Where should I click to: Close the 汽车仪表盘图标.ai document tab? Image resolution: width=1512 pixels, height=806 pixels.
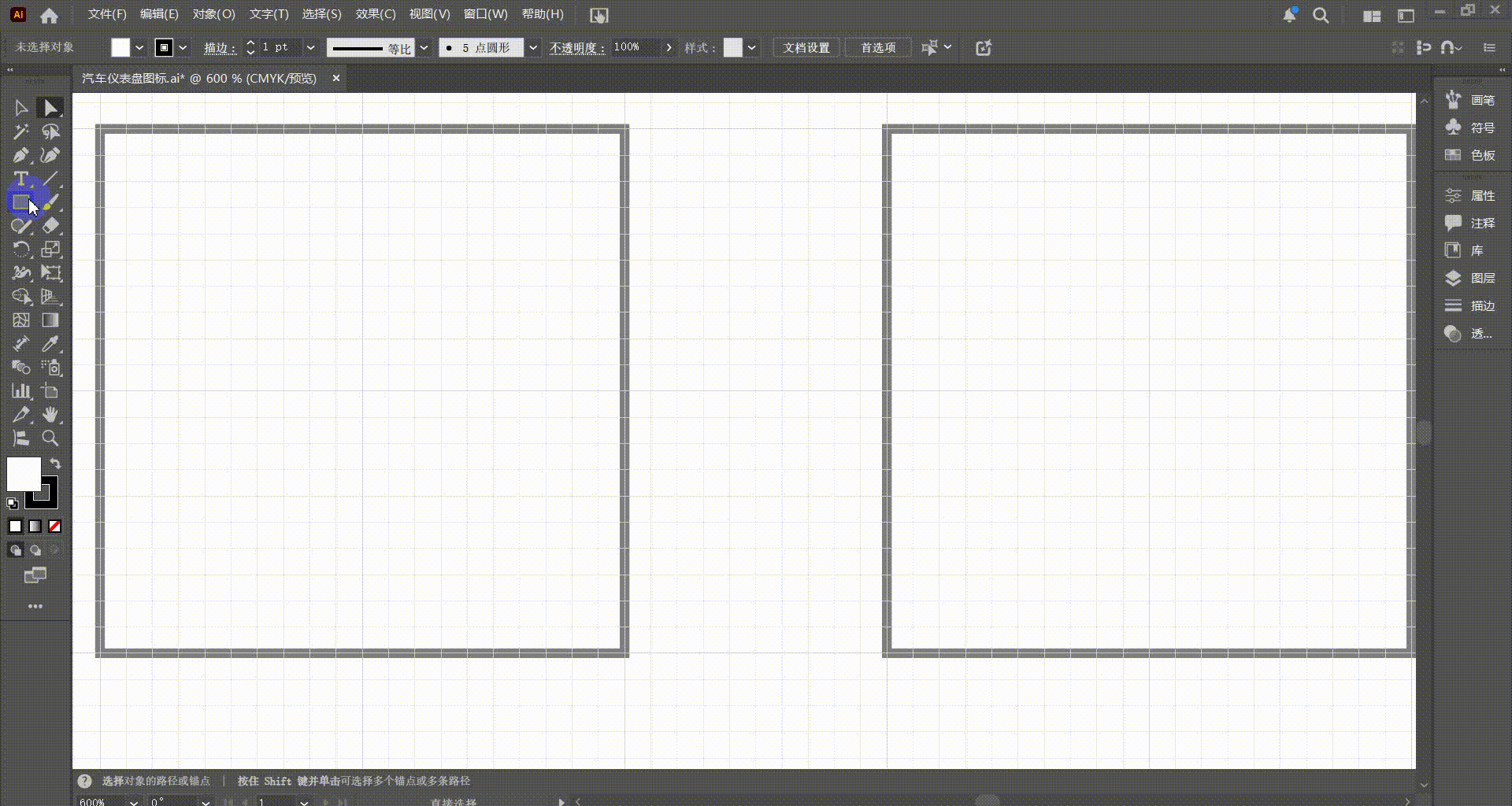335,78
